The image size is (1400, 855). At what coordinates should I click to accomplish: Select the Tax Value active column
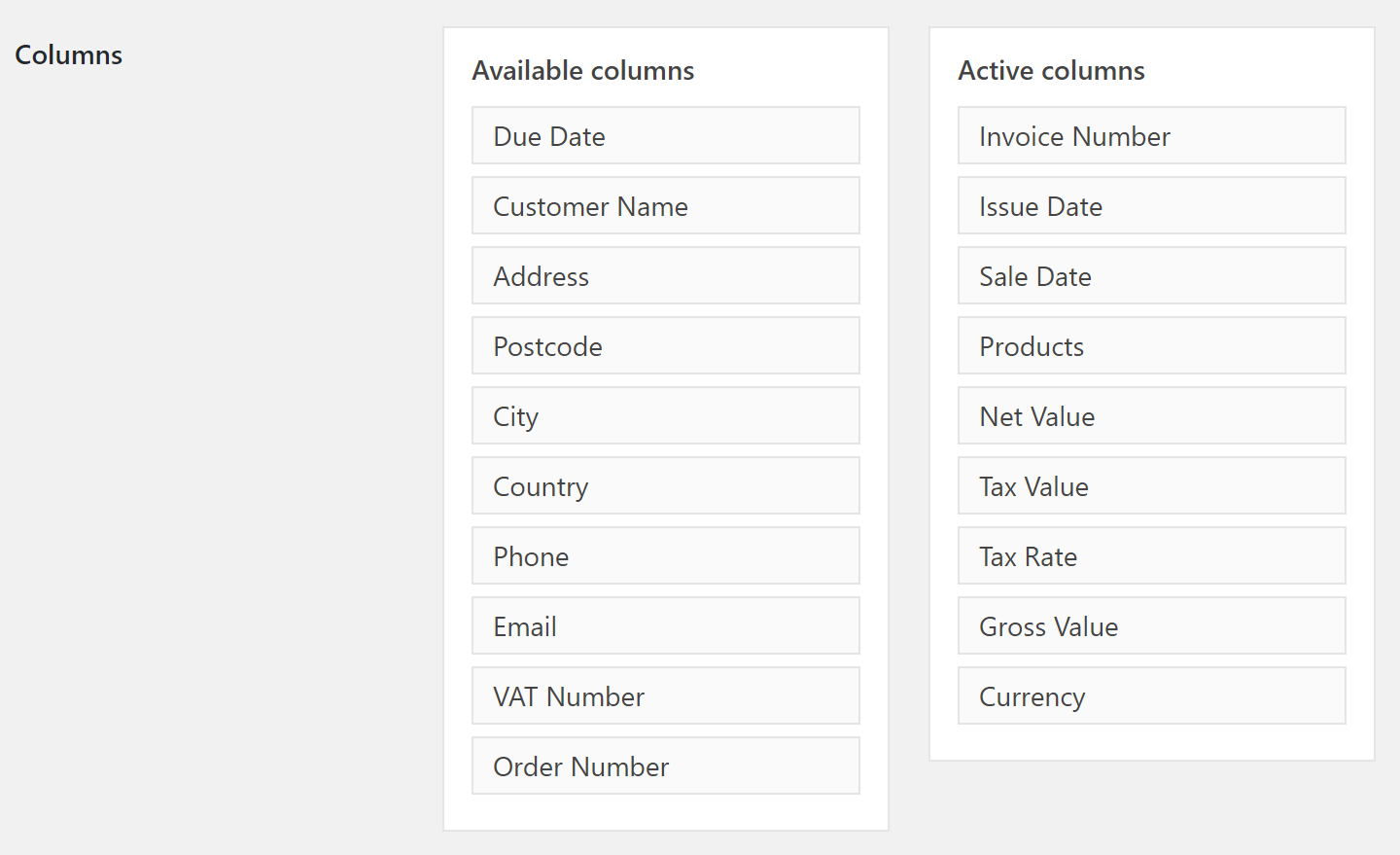[x=1151, y=486]
